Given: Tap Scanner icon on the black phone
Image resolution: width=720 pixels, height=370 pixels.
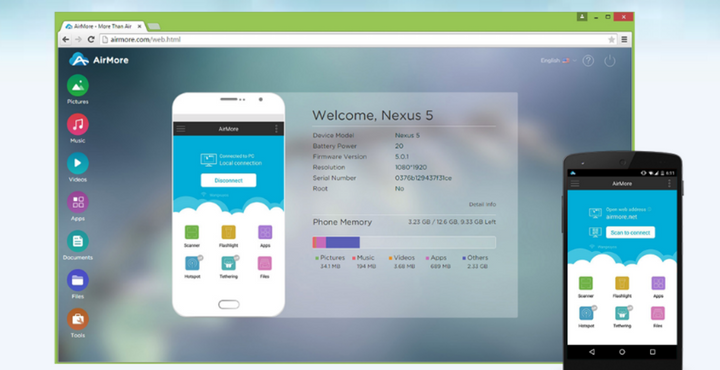Looking at the screenshot, I should click(585, 283).
